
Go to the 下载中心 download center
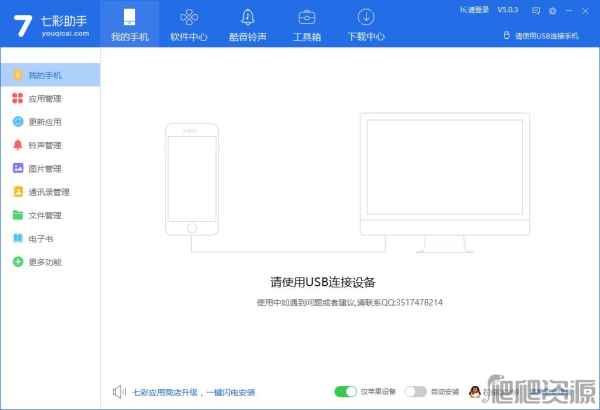click(366, 24)
